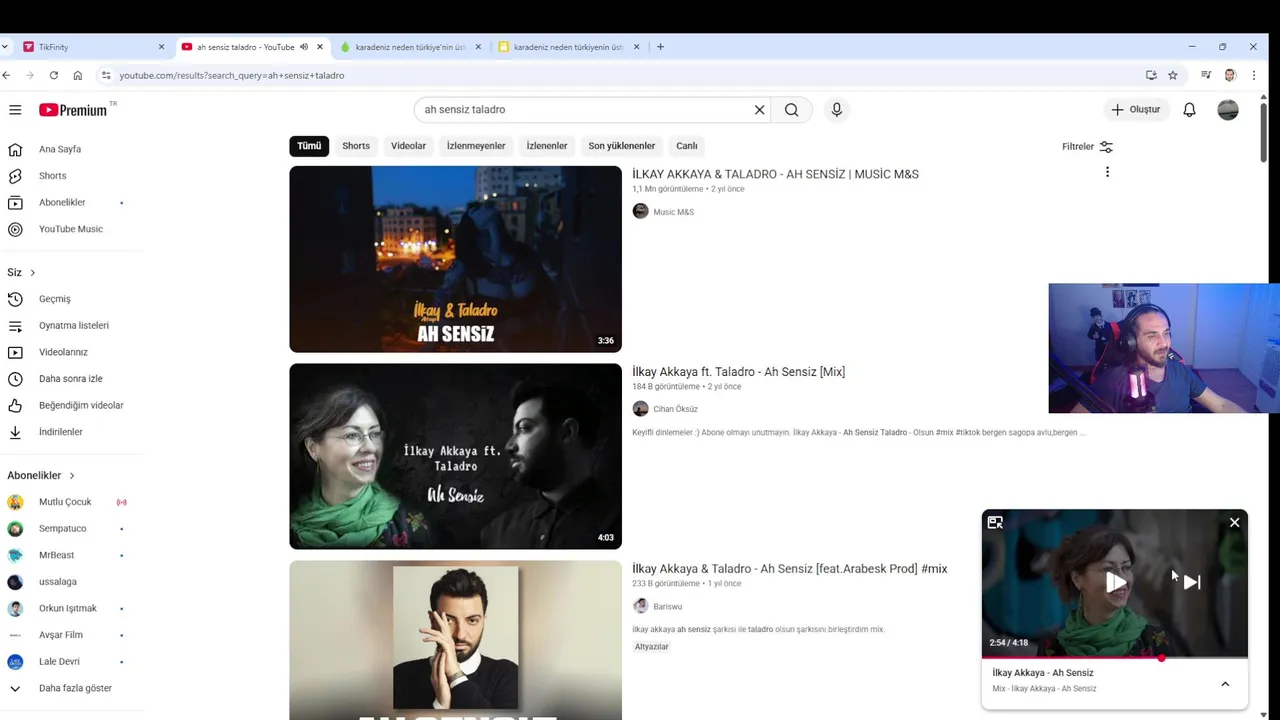Close the miniplayer
Viewport: 1280px width, 720px height.
click(x=1235, y=522)
